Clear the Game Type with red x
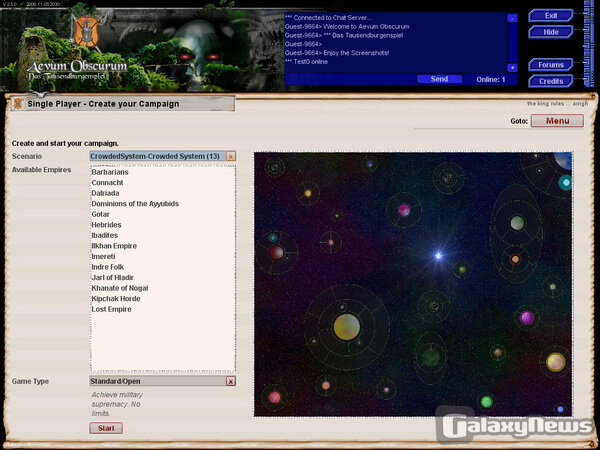 point(231,381)
